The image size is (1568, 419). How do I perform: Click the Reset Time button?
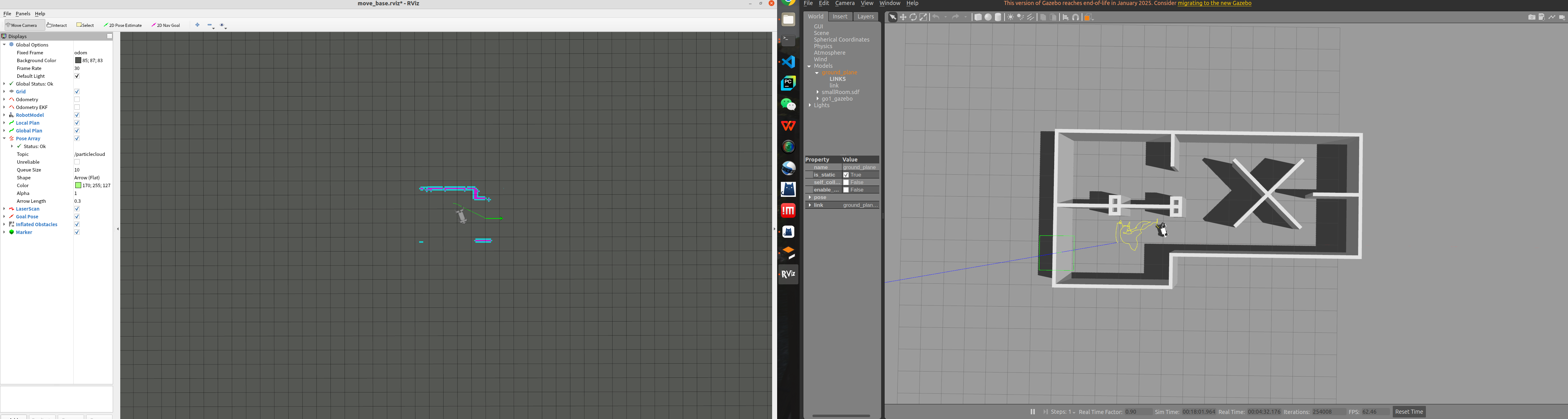(1408, 412)
